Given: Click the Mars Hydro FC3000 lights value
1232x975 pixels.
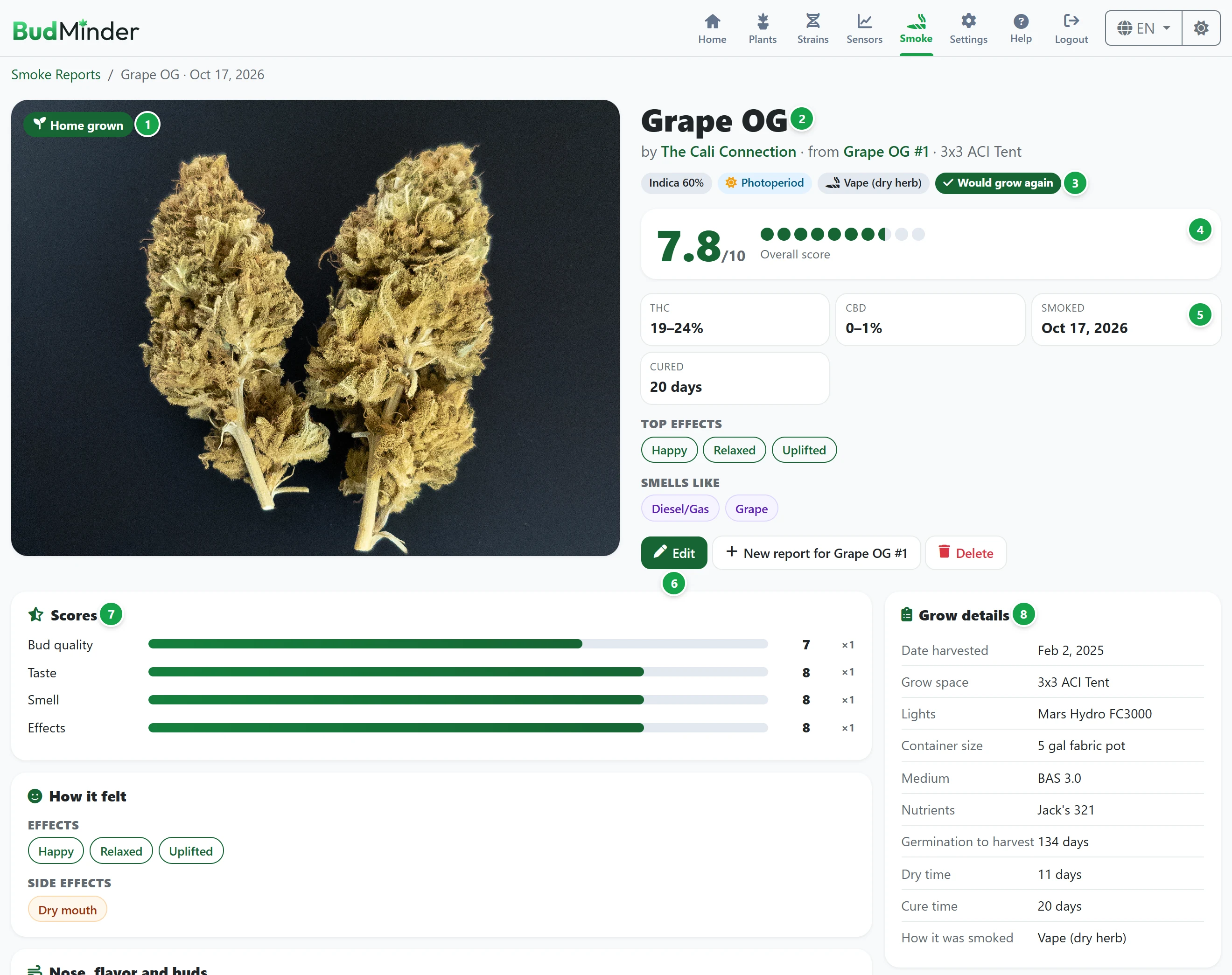Looking at the screenshot, I should (1094, 714).
